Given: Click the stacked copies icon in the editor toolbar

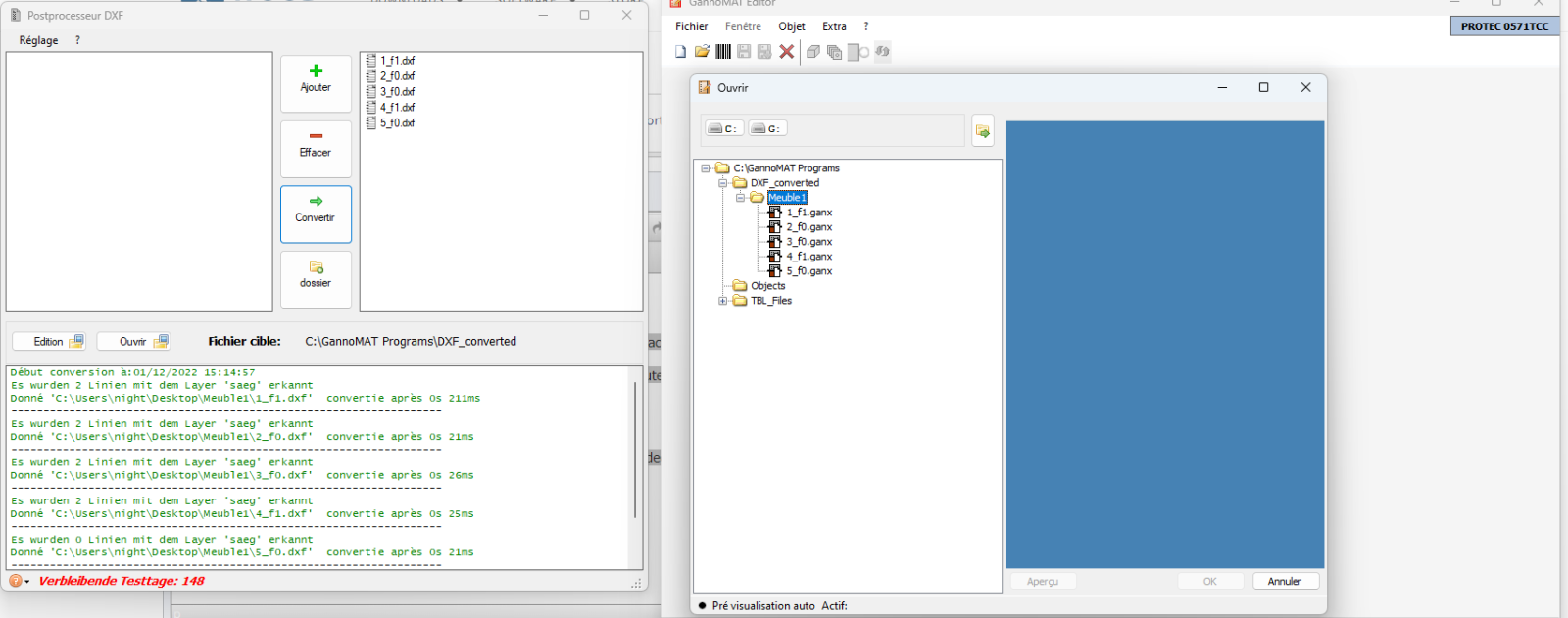Looking at the screenshot, I should [x=834, y=52].
